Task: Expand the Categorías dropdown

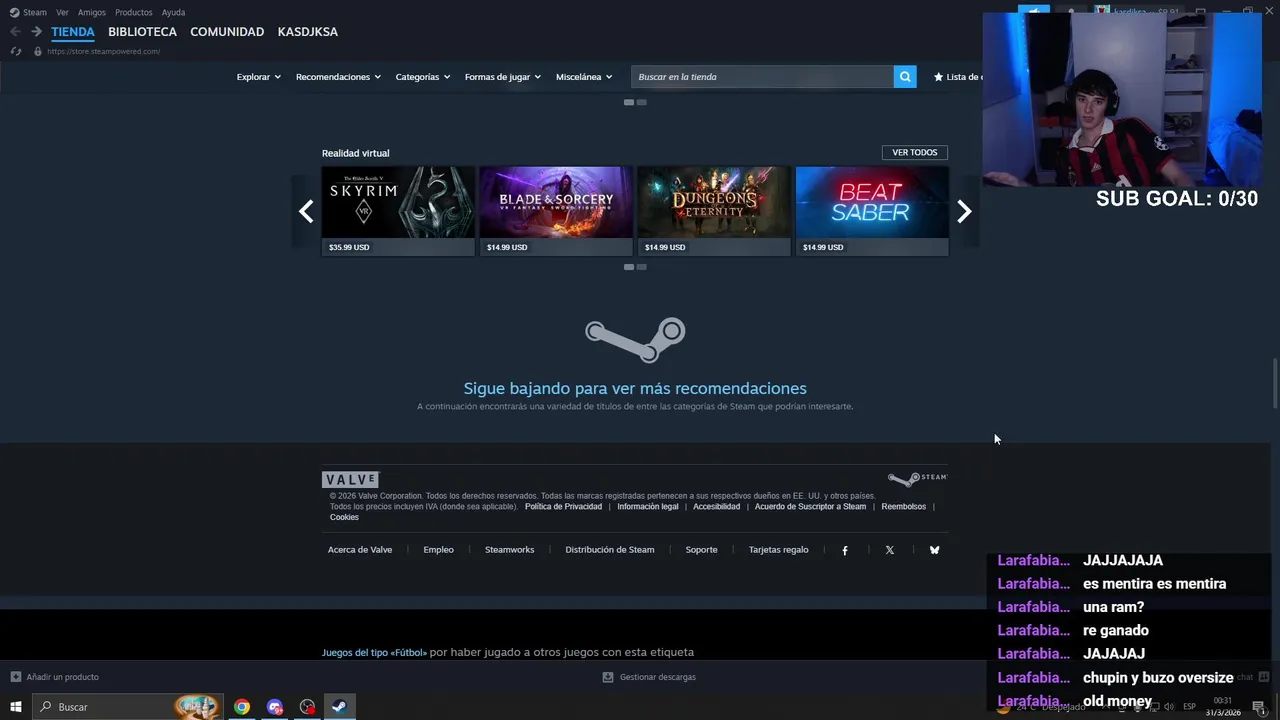Action: pyautogui.click(x=423, y=77)
